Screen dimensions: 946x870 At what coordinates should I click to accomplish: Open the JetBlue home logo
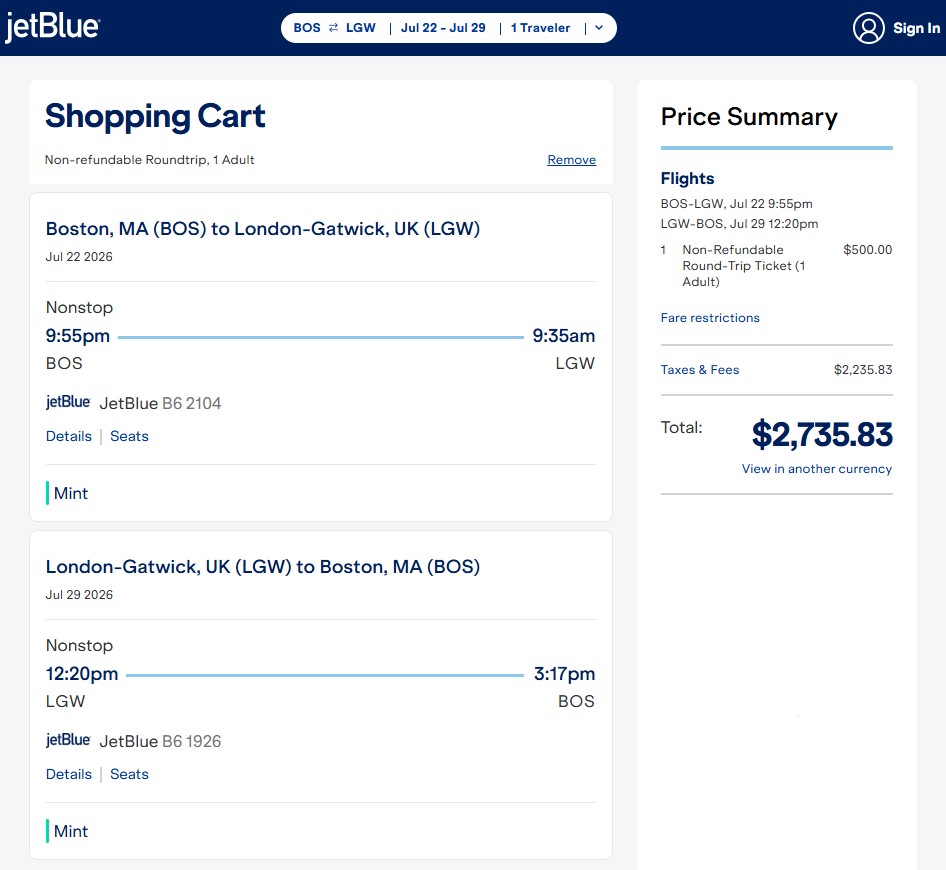[x=52, y=28]
